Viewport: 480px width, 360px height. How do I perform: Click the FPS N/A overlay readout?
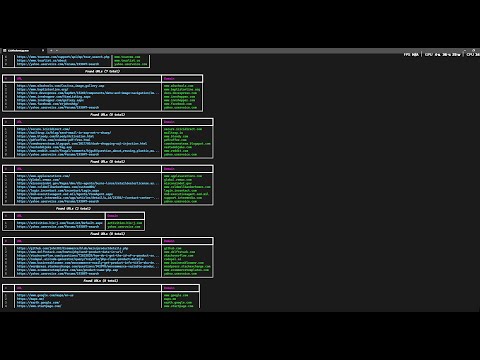(411, 54)
